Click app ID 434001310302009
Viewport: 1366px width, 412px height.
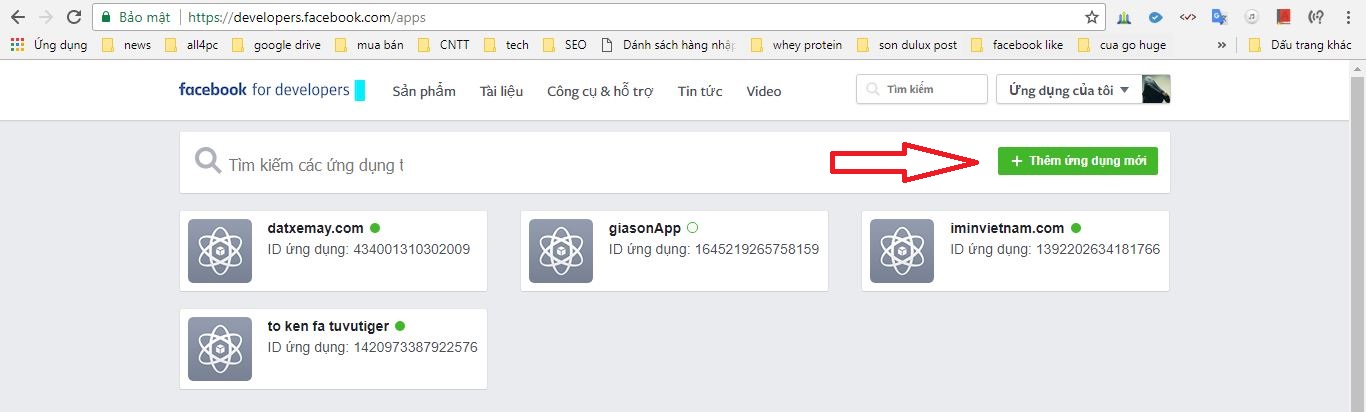412,249
